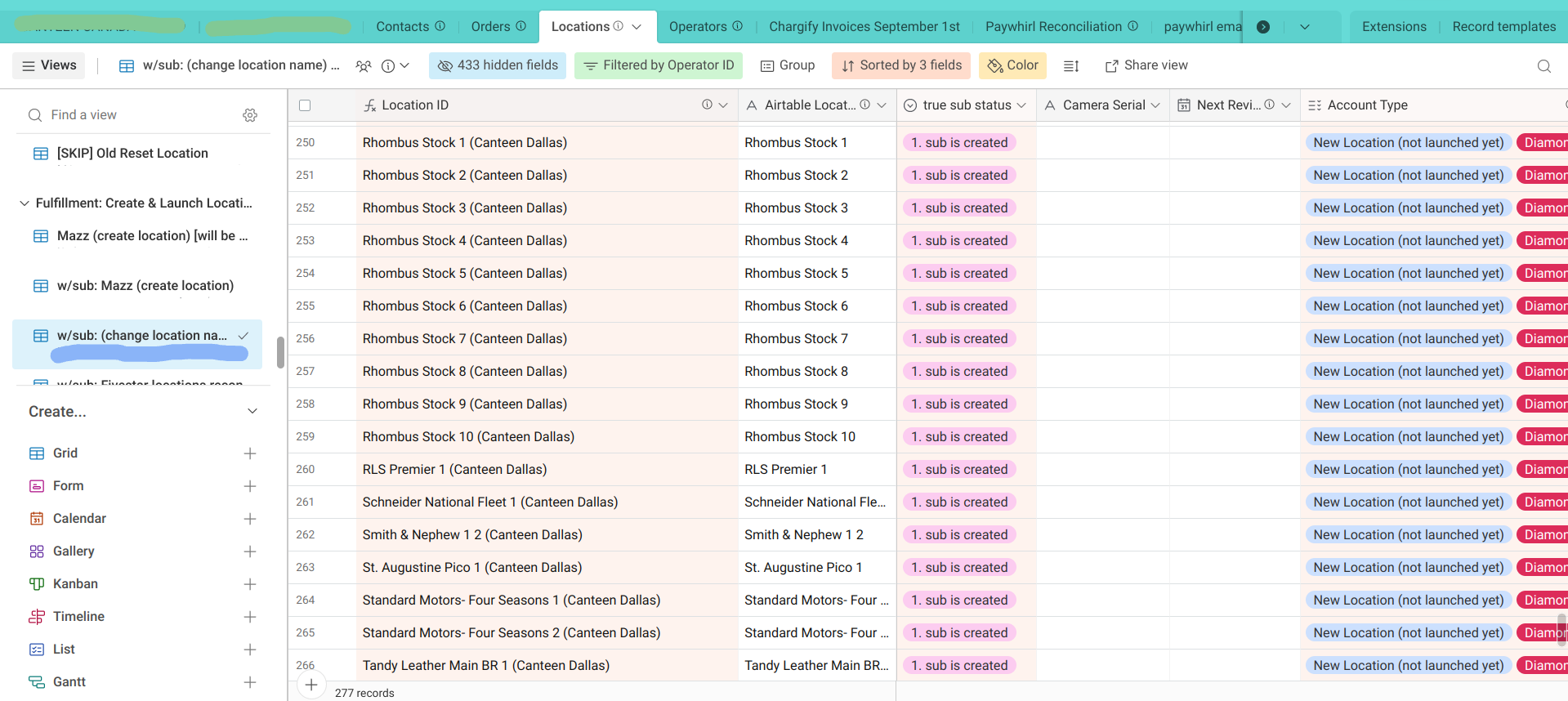Click the info icon in Location ID header

coord(707,105)
